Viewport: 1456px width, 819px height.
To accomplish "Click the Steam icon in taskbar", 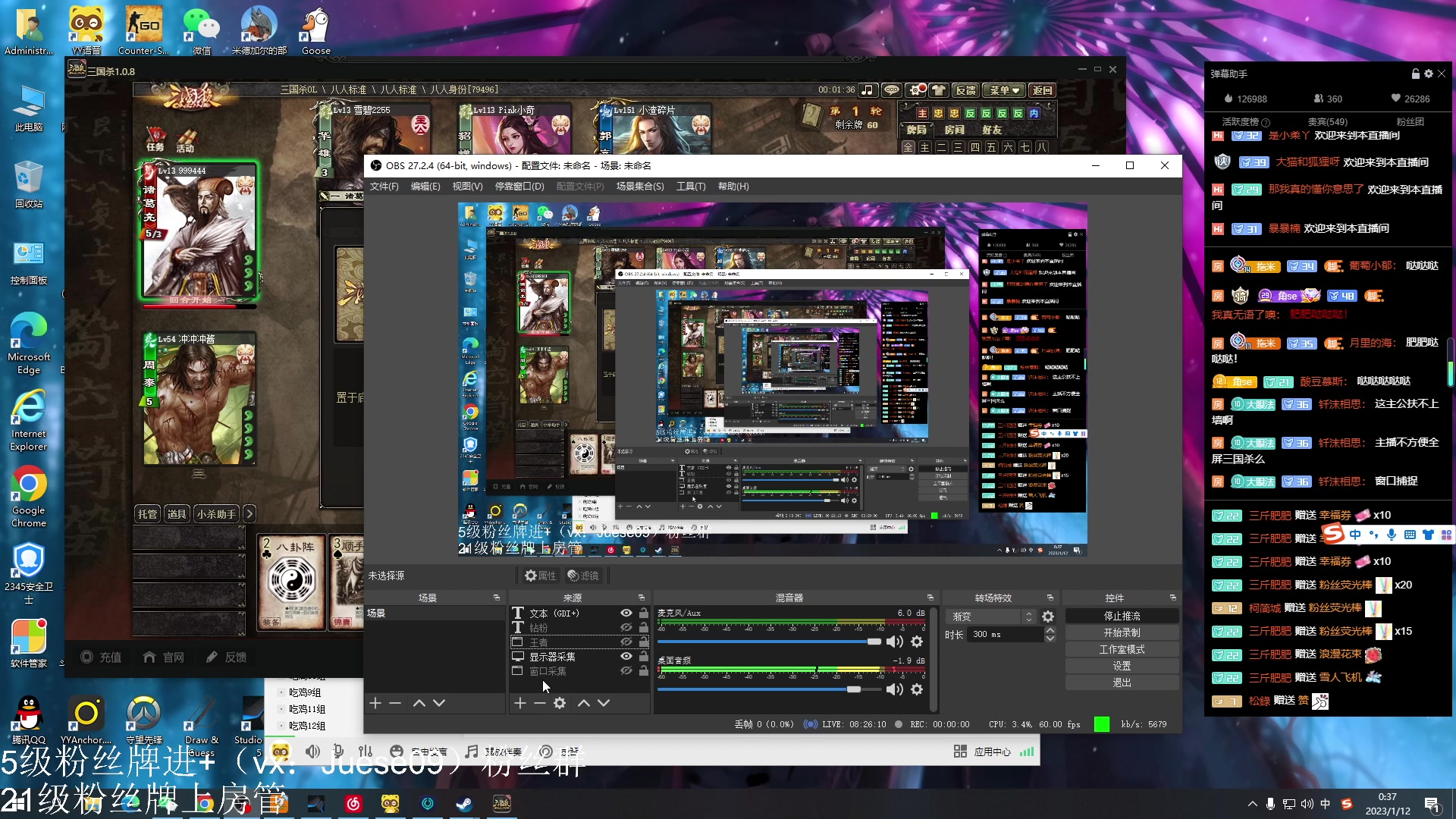I will (x=464, y=804).
